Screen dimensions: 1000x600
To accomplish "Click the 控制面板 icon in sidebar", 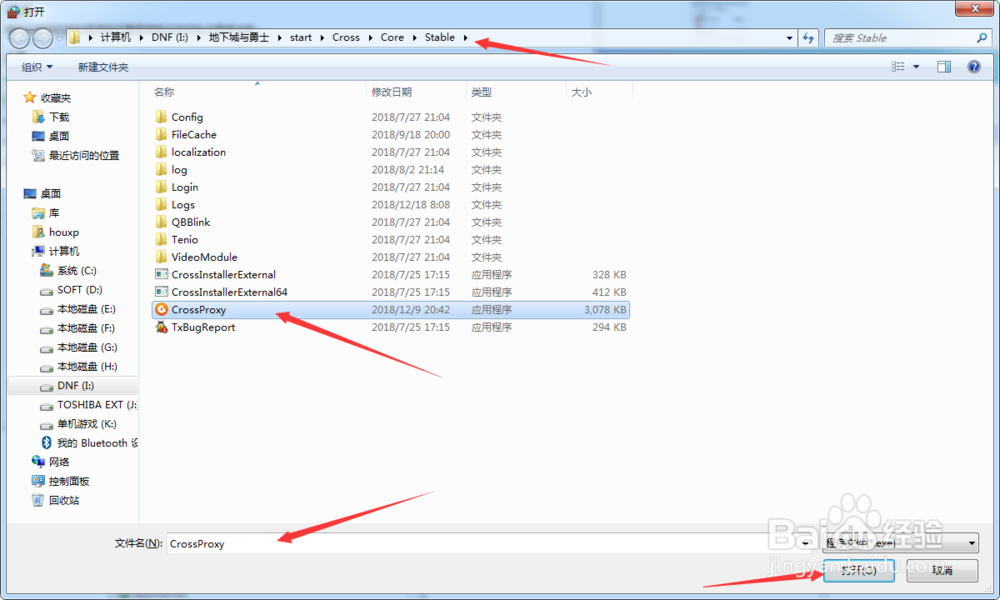I will point(38,481).
